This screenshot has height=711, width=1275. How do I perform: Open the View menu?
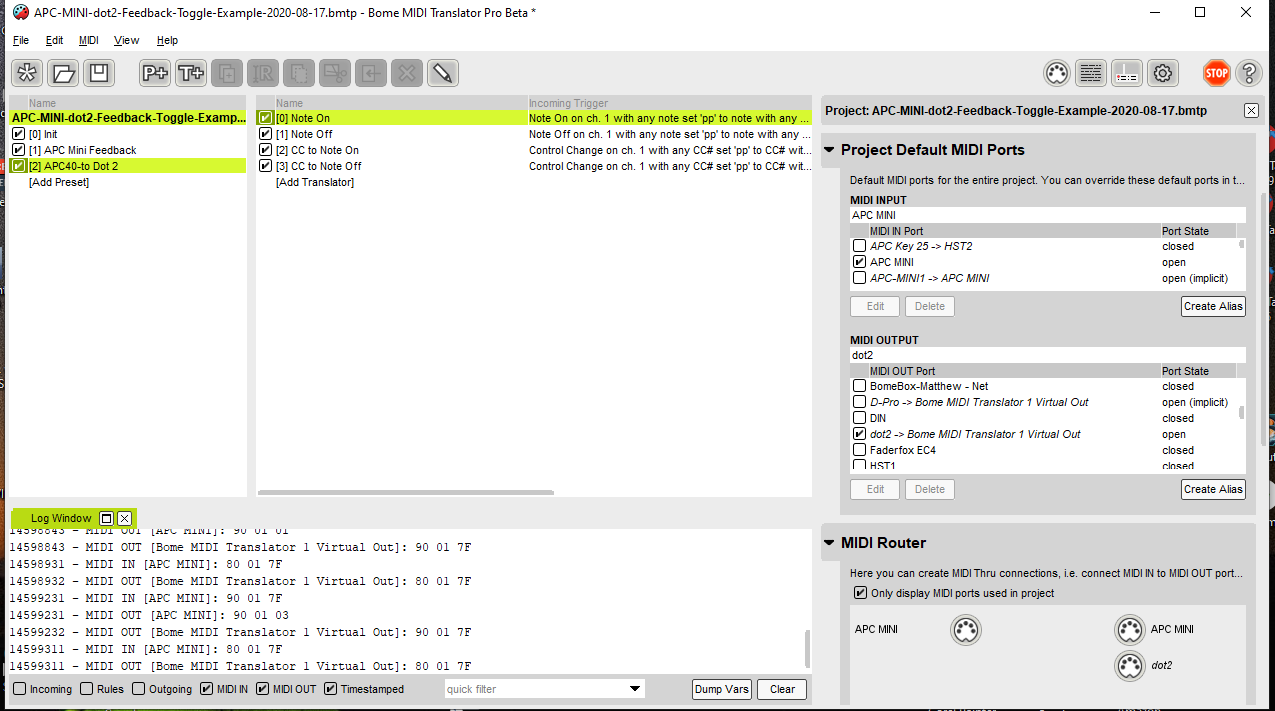[127, 40]
